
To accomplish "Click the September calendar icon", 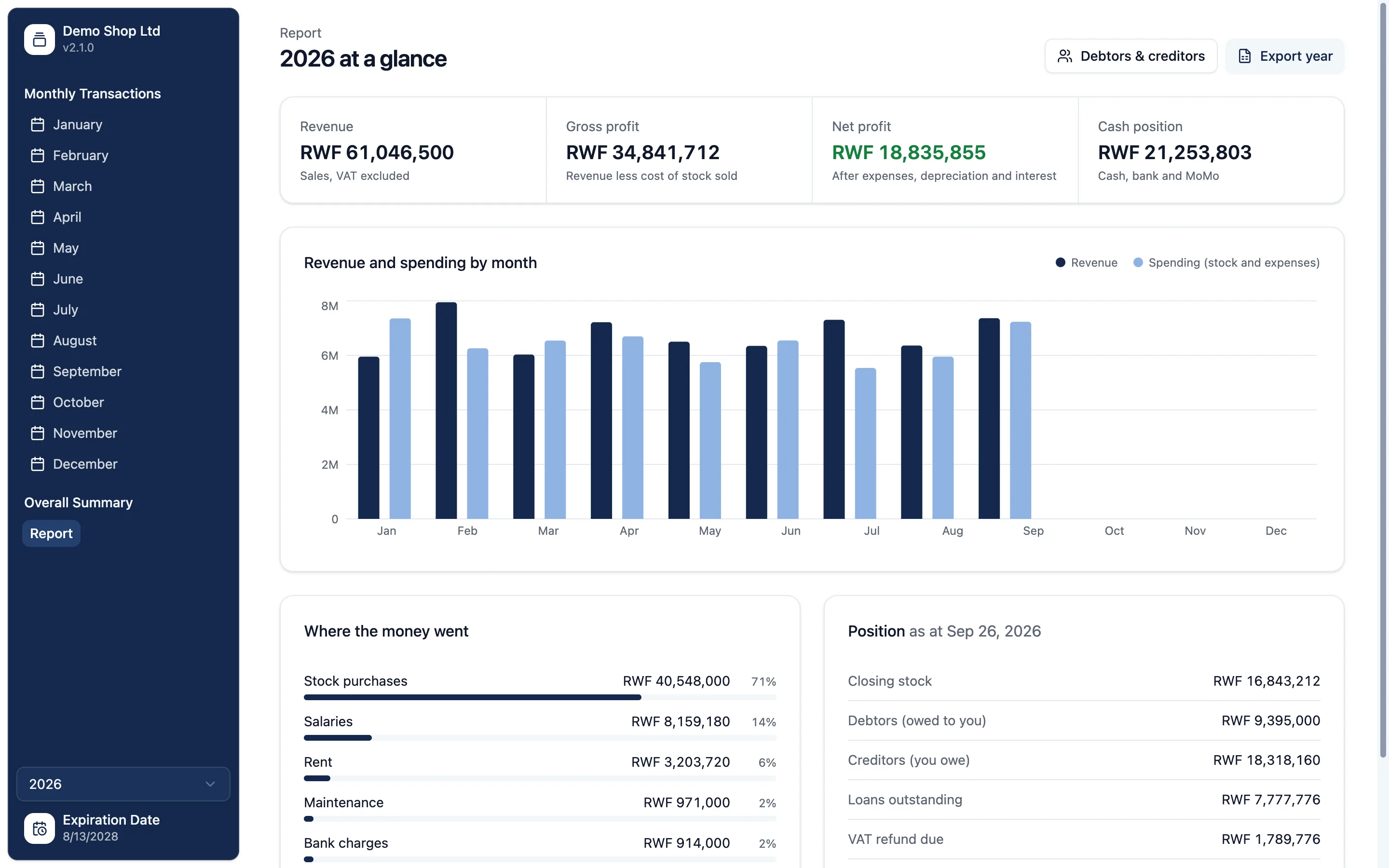I will click(37, 371).
